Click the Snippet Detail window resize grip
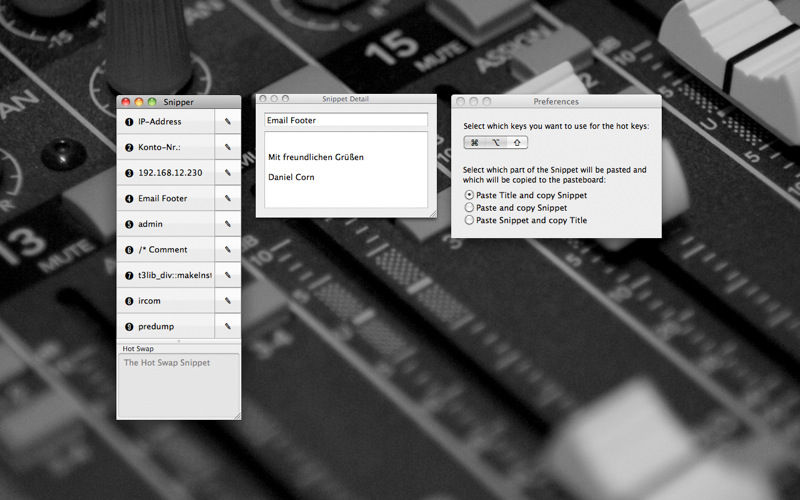The image size is (800, 500). click(433, 214)
